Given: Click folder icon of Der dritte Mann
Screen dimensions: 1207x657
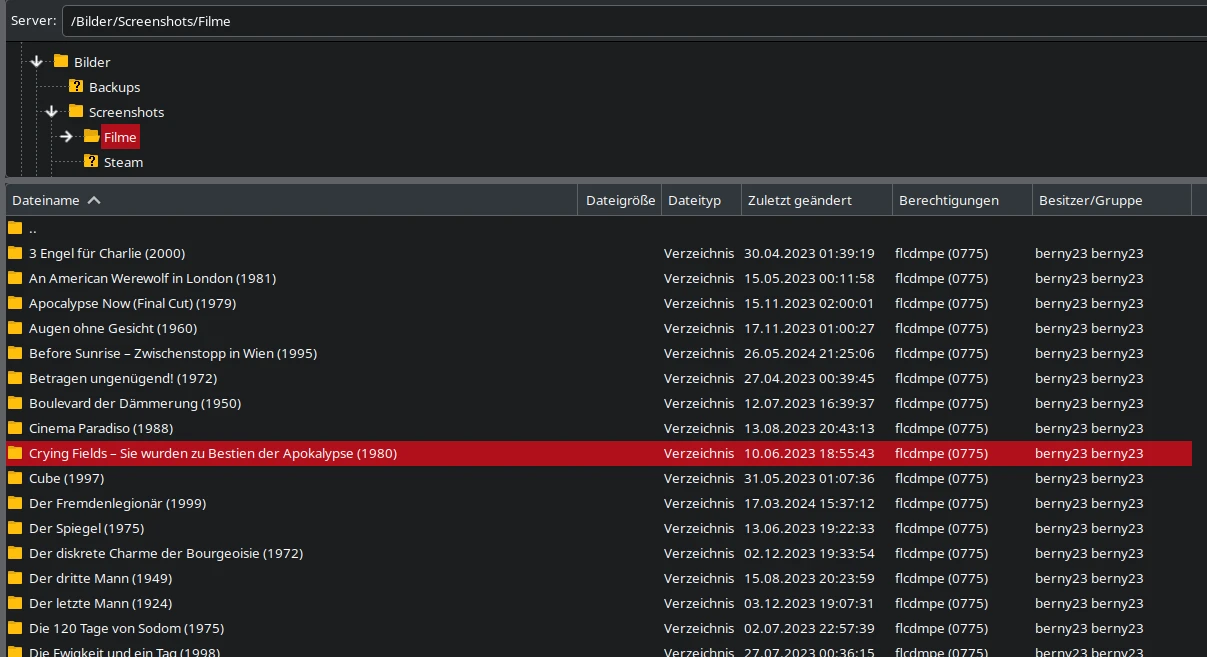Looking at the screenshot, I should pyautogui.click(x=15, y=578).
